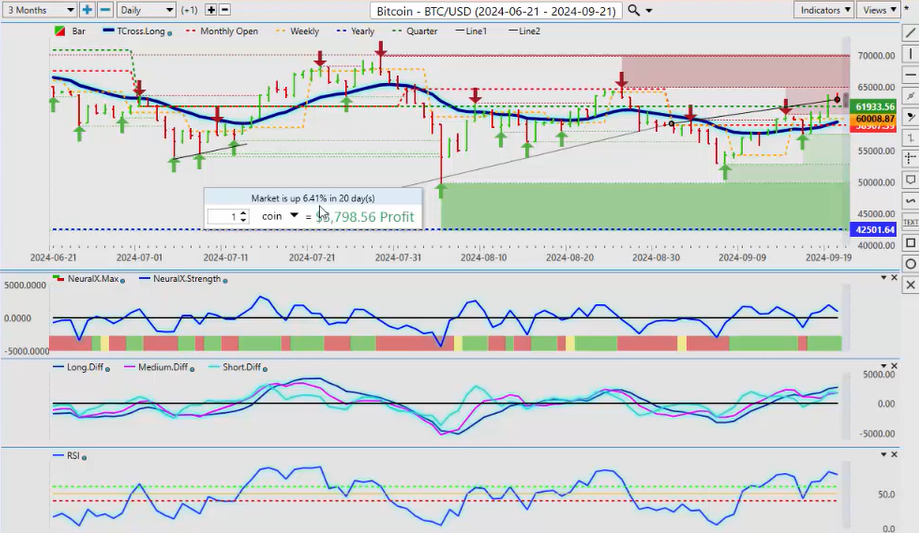Click the TCross.Long settings dot
Viewport: 919px width, 533px height.
click(x=170, y=33)
